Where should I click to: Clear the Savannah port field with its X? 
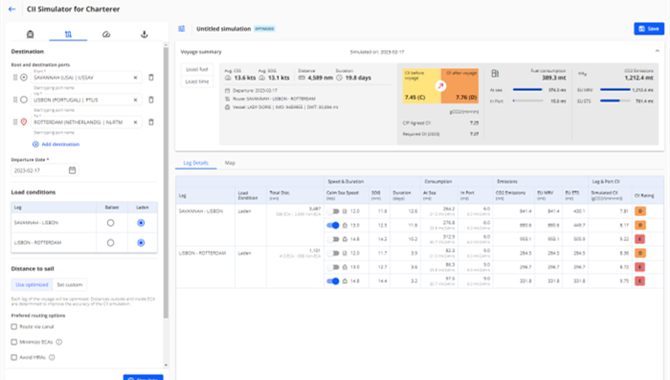point(135,77)
